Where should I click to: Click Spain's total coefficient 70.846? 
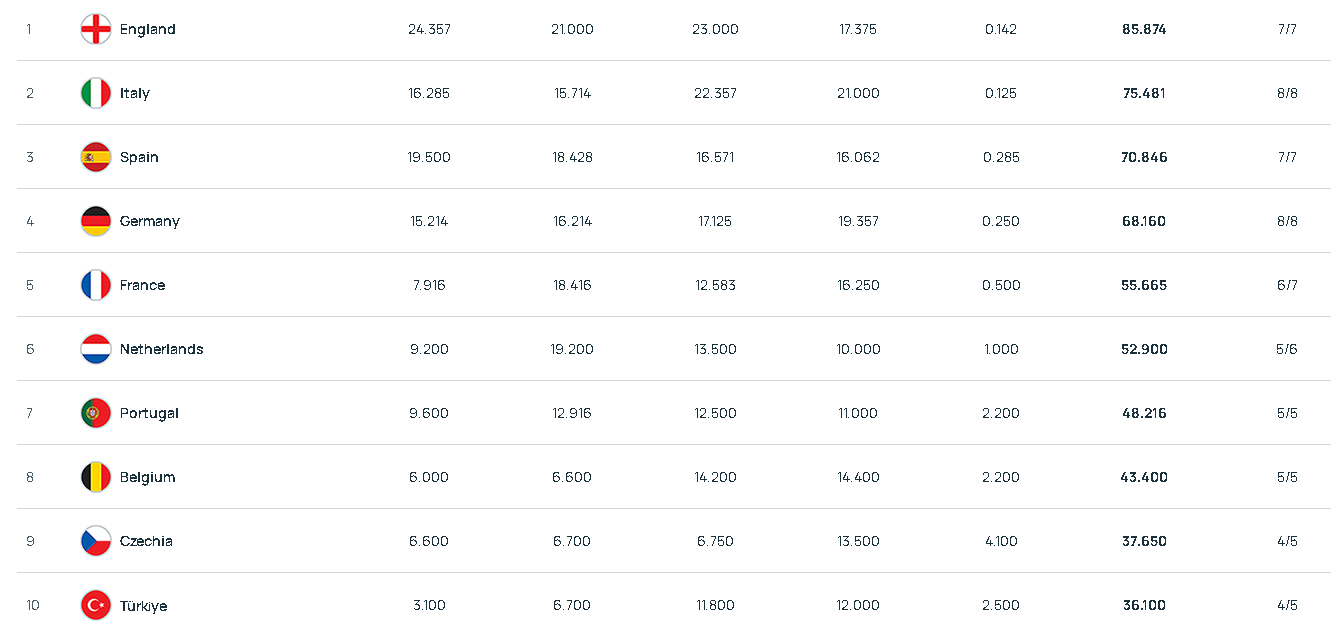(1144, 157)
